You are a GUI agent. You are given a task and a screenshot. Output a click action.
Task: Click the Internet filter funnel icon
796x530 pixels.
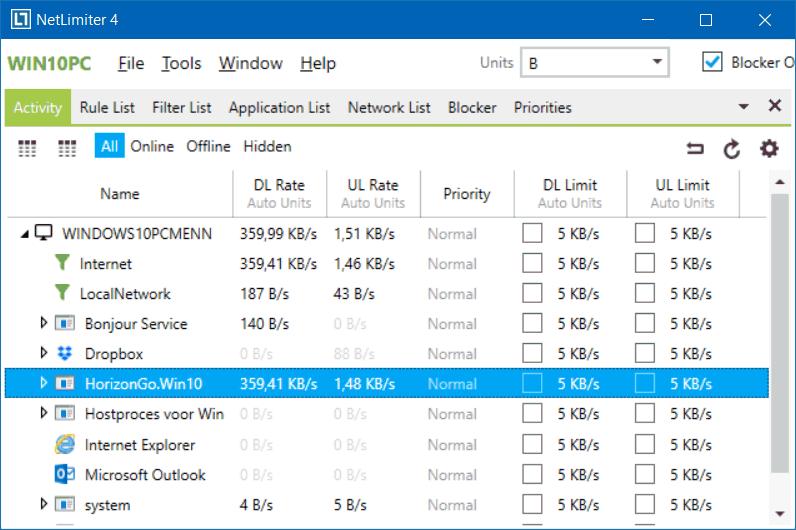tap(62, 262)
